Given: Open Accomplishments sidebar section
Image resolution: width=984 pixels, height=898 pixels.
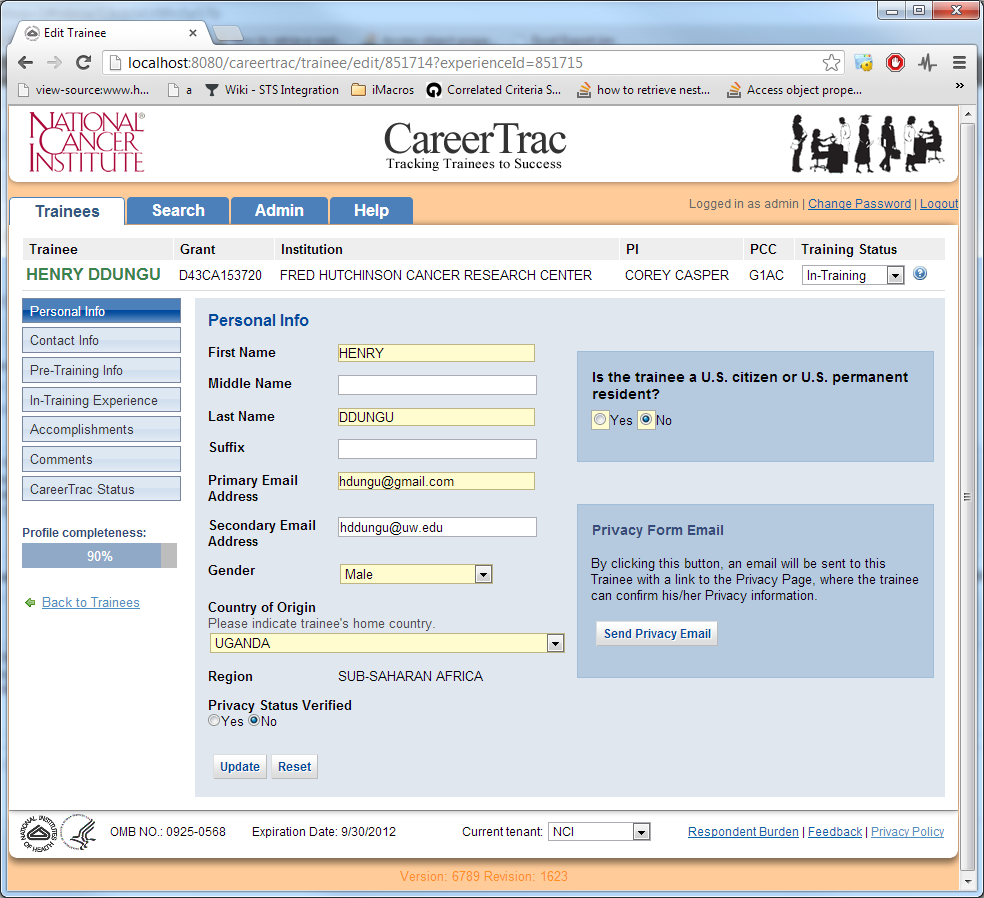Looking at the screenshot, I should click(x=102, y=429).
